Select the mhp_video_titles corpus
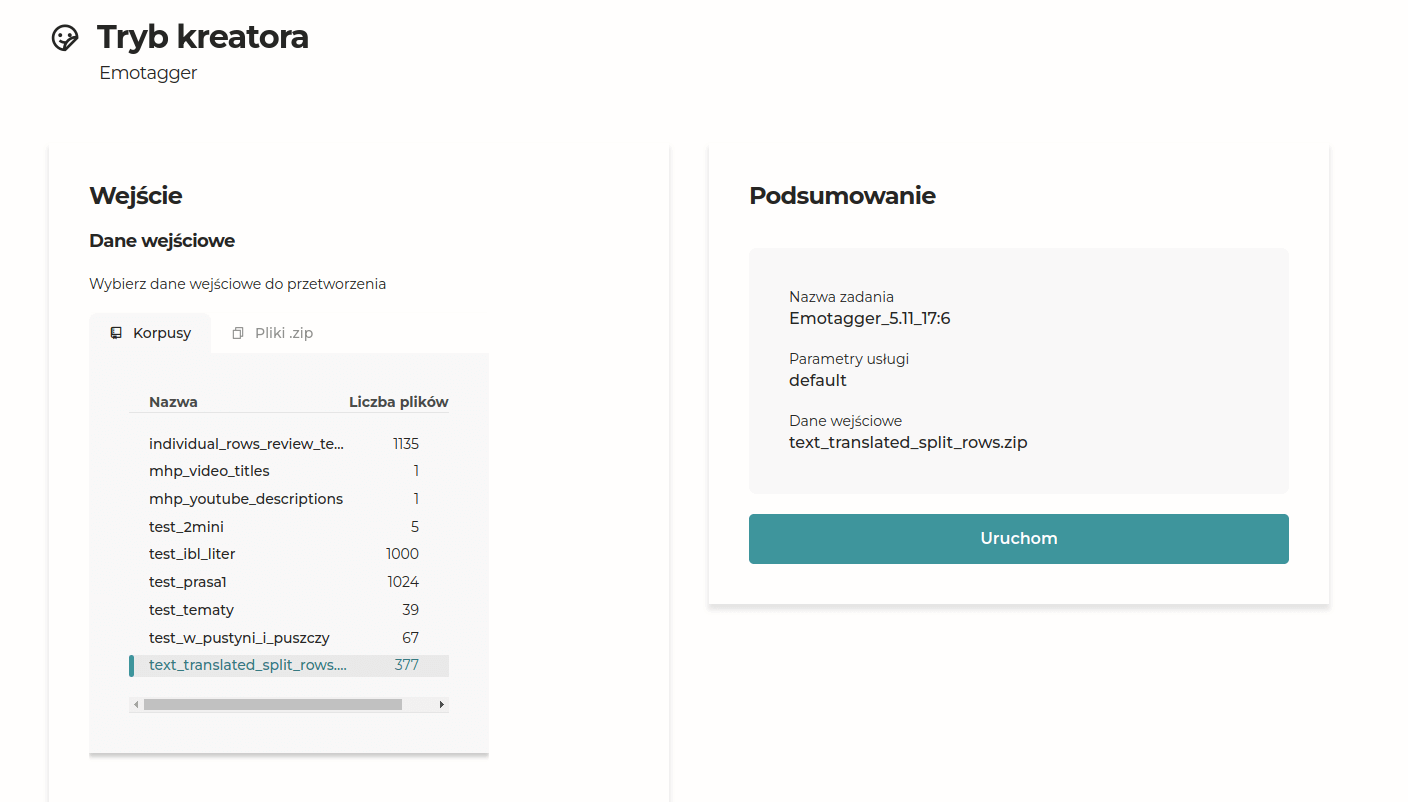Image resolution: width=1408 pixels, height=802 pixels. click(289, 471)
